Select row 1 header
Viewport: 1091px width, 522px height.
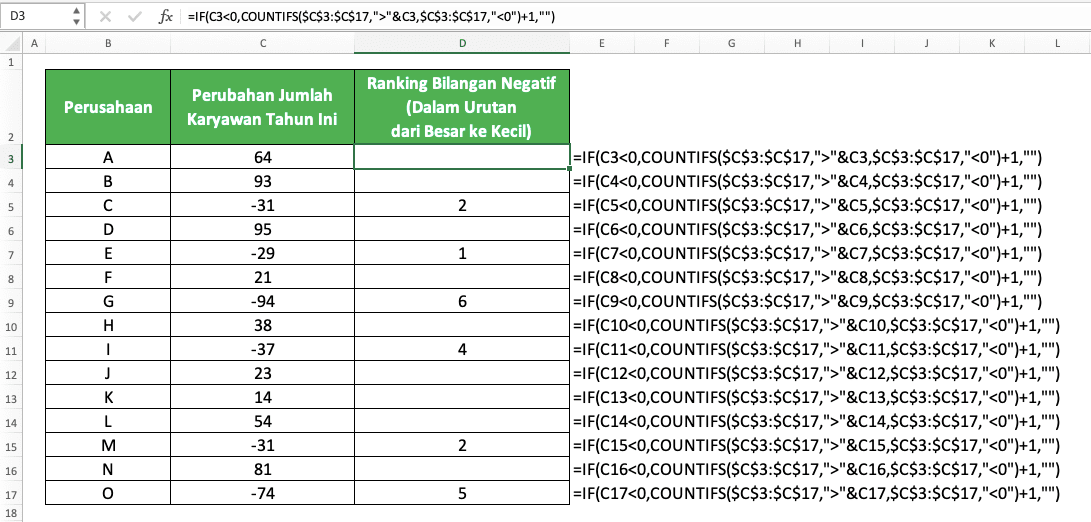tap(11, 62)
